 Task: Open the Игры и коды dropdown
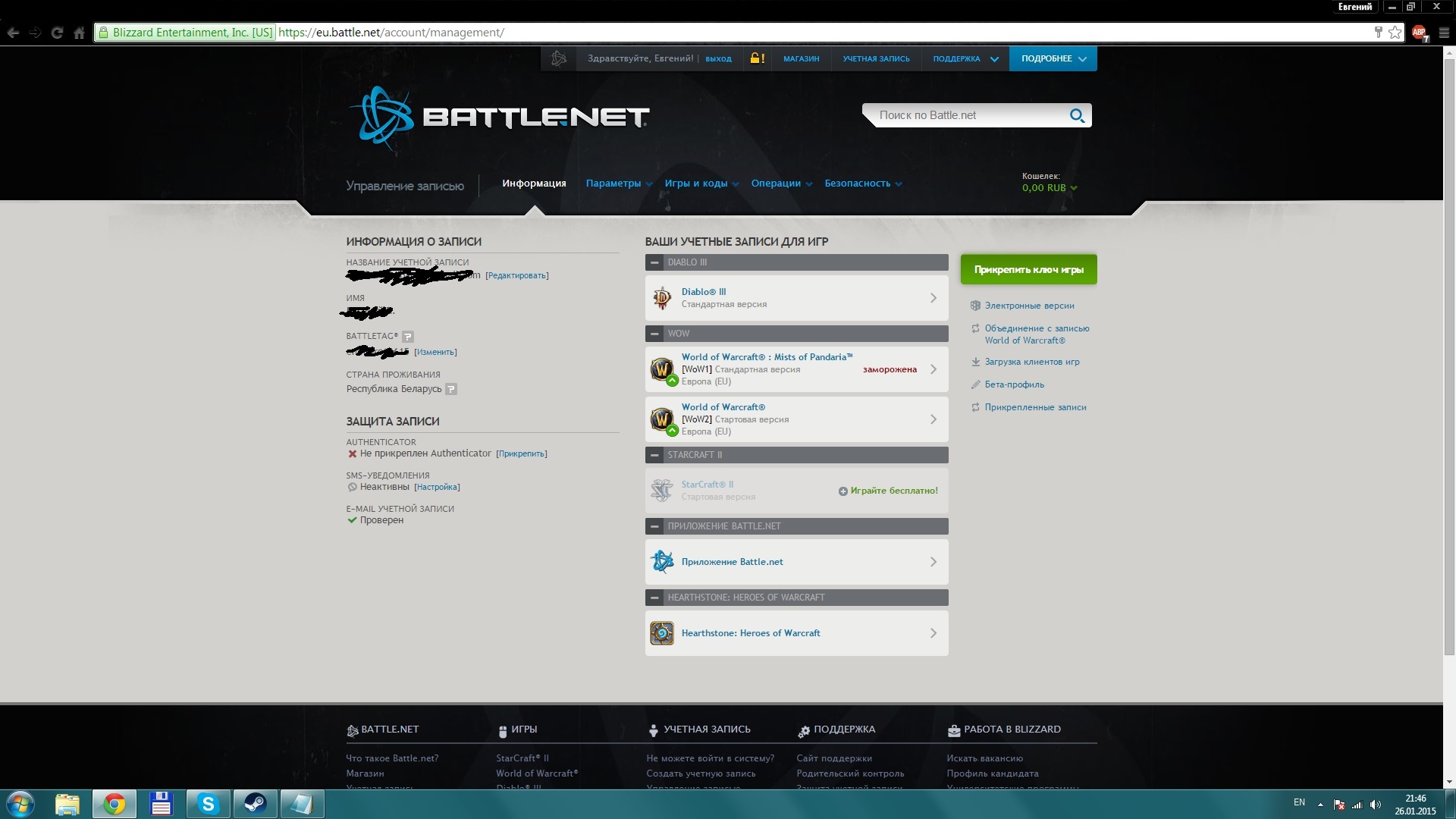click(701, 184)
